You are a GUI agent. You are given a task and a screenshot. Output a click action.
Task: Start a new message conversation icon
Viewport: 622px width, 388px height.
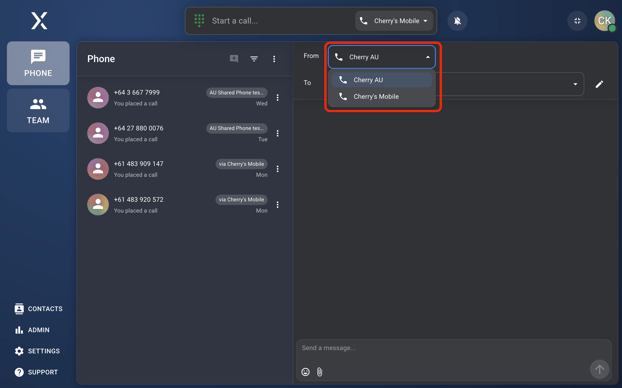tap(234, 59)
